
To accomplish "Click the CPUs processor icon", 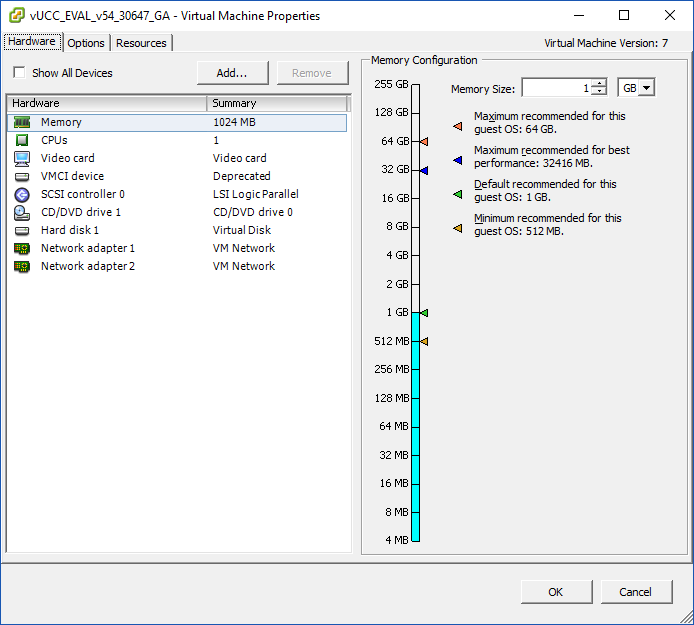I will tap(22, 140).
